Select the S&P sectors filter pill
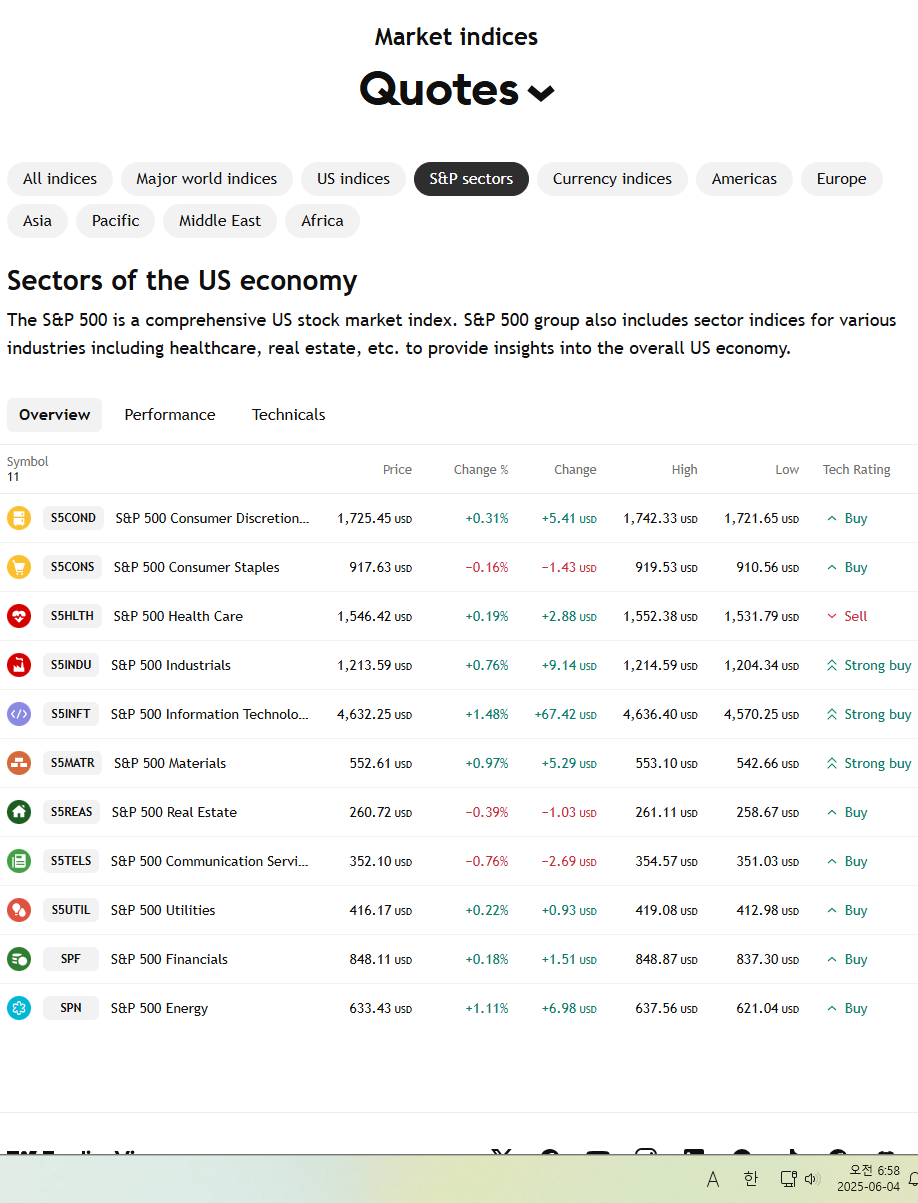The image size is (918, 1203). 471,179
